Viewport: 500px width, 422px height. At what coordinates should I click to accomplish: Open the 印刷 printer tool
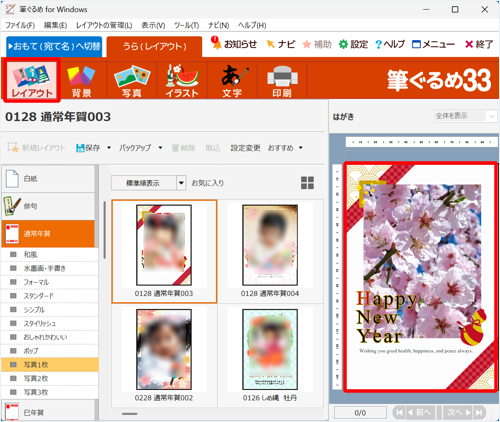[282, 81]
